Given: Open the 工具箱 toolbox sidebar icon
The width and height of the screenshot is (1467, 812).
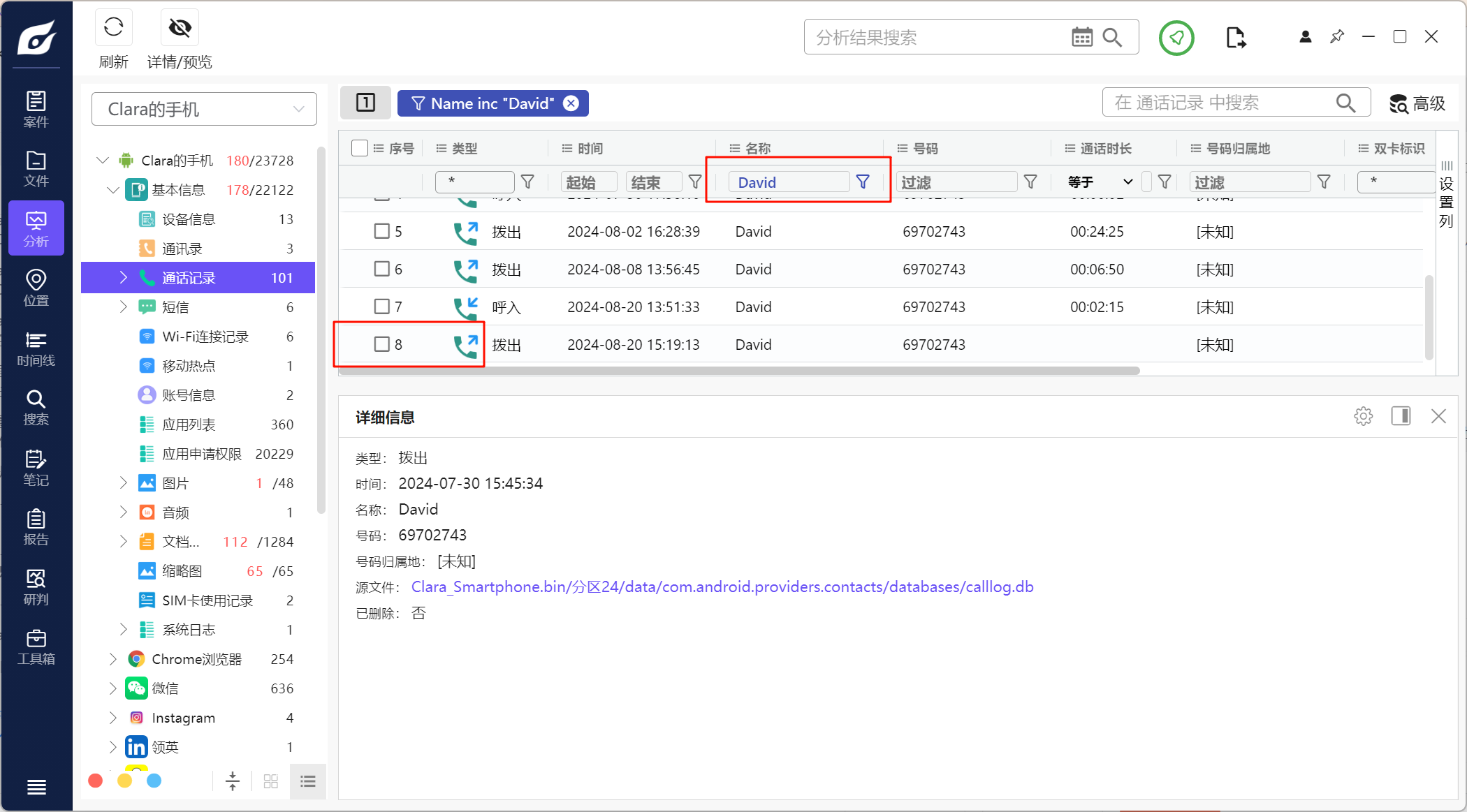Looking at the screenshot, I should tap(36, 647).
